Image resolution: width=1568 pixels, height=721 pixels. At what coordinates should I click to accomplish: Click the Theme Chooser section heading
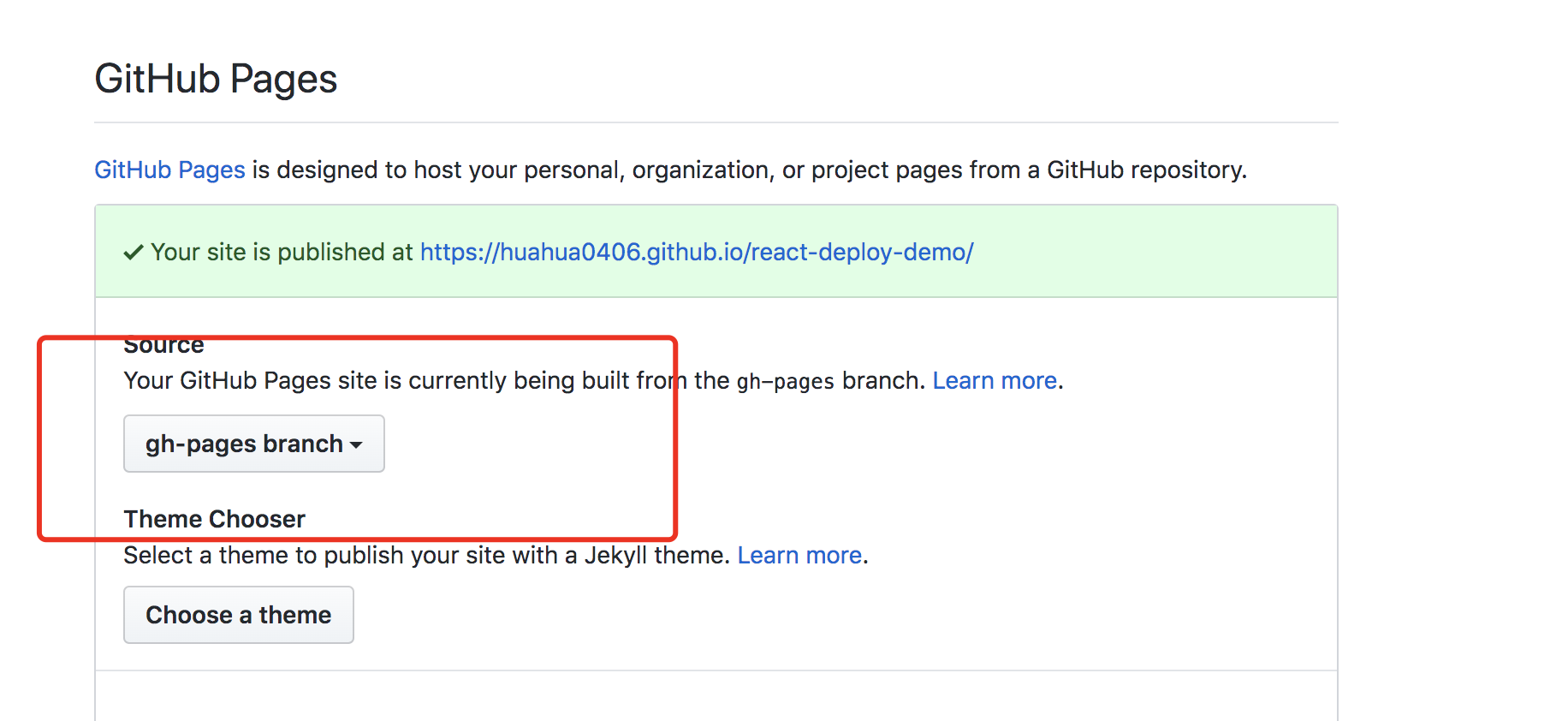click(214, 519)
